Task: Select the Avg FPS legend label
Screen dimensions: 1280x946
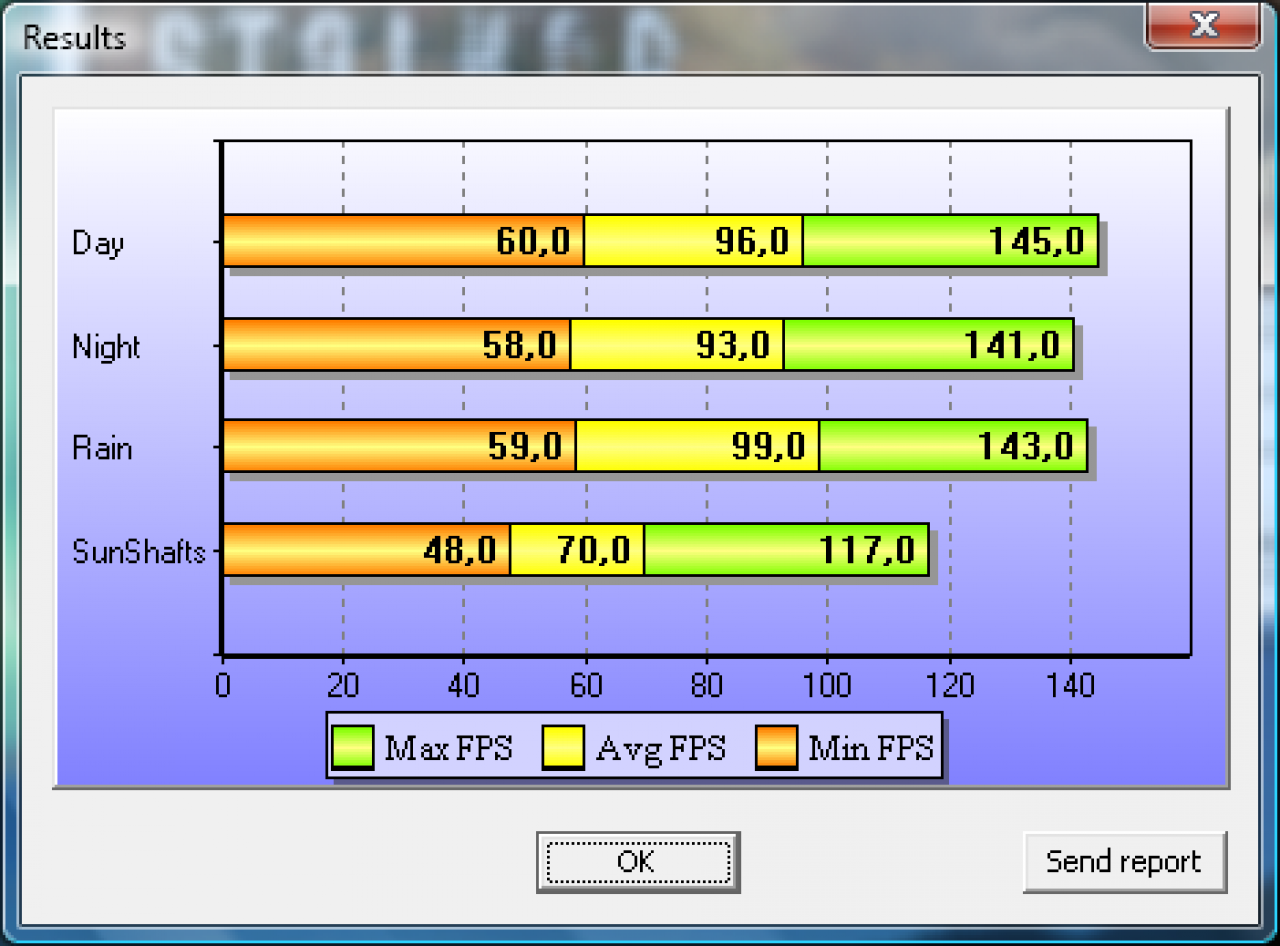Action: tap(661, 749)
